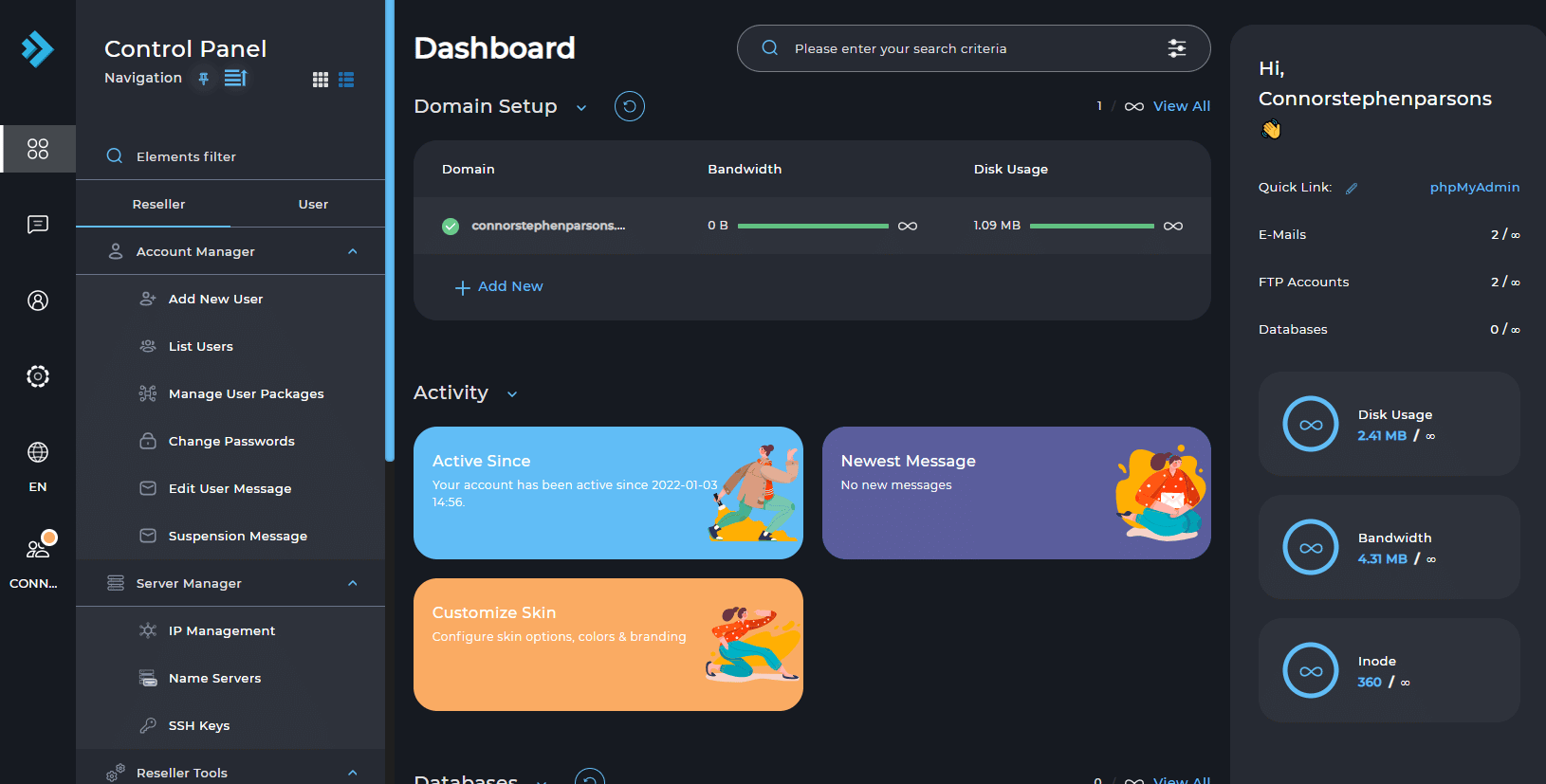Expand the Domain Setup dropdown chevron
This screenshot has width=1546, height=784.
coord(581,108)
